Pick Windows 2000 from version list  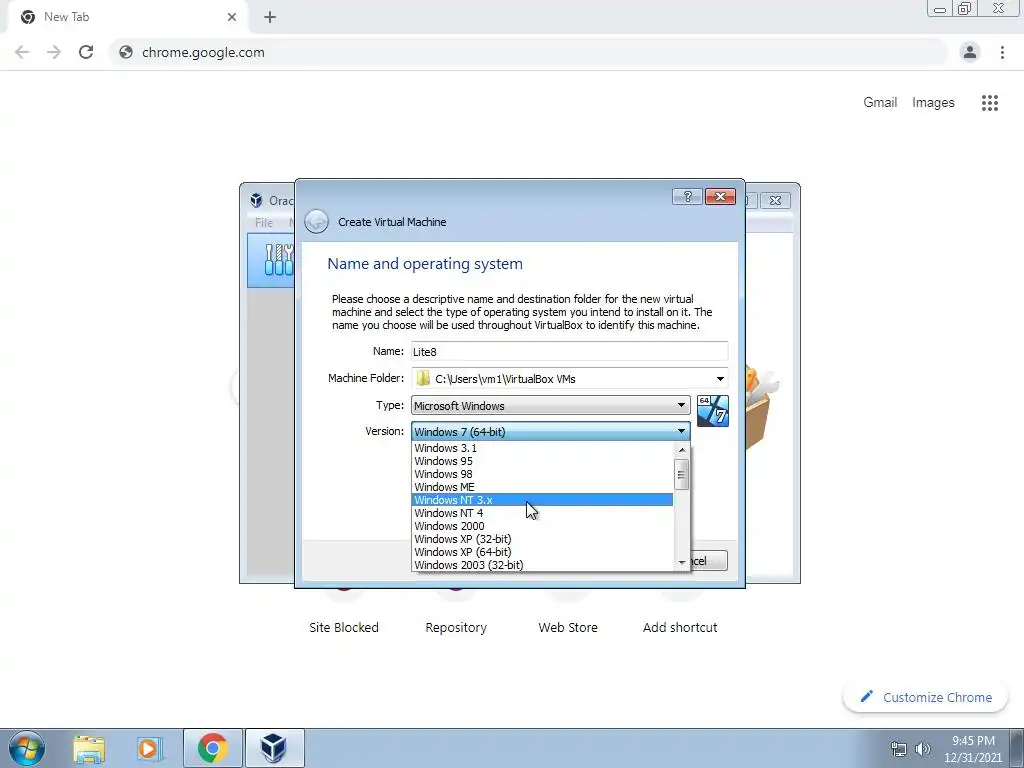point(542,526)
